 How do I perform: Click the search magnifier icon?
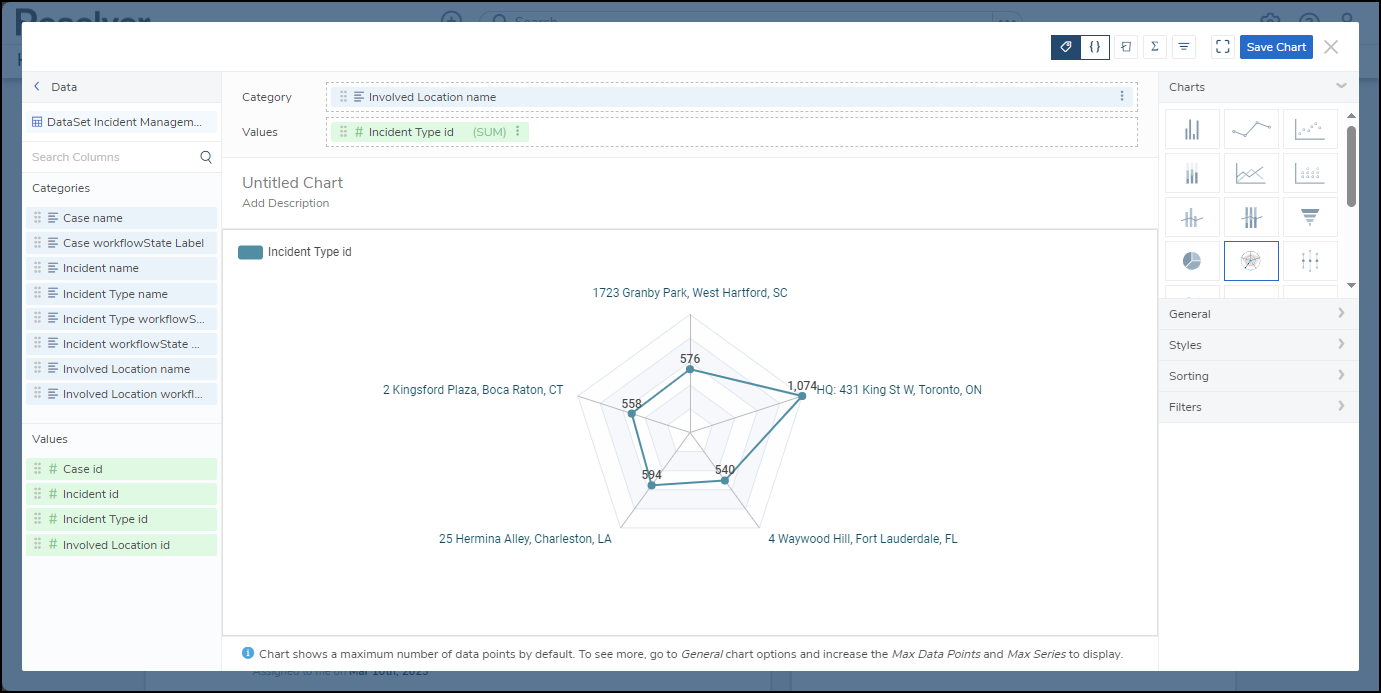point(206,157)
